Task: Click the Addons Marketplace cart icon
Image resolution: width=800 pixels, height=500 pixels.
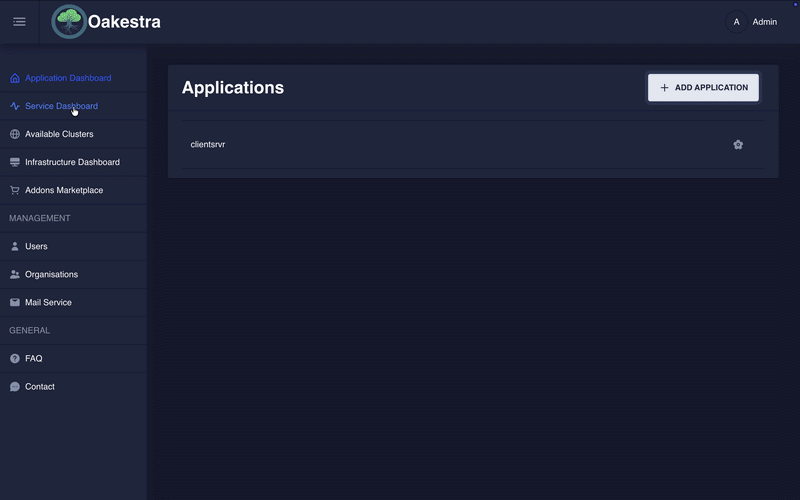Action: coord(15,190)
